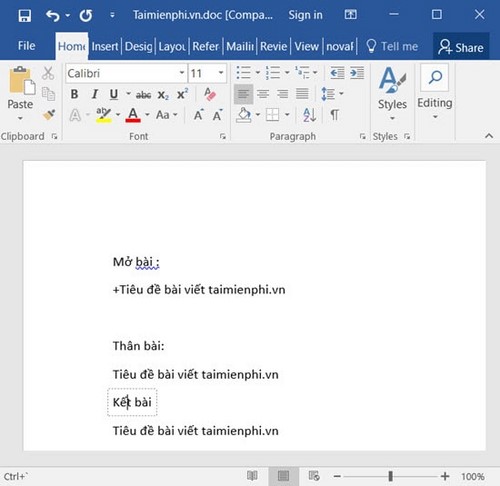
Task: Apply numbered list
Action: coord(272,72)
